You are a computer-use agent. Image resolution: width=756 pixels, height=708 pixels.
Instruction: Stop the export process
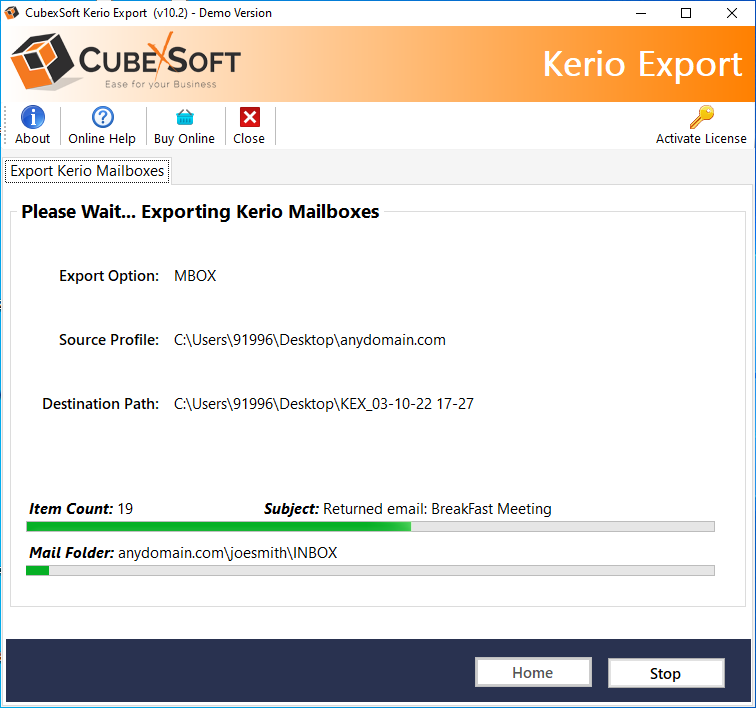tap(666, 673)
